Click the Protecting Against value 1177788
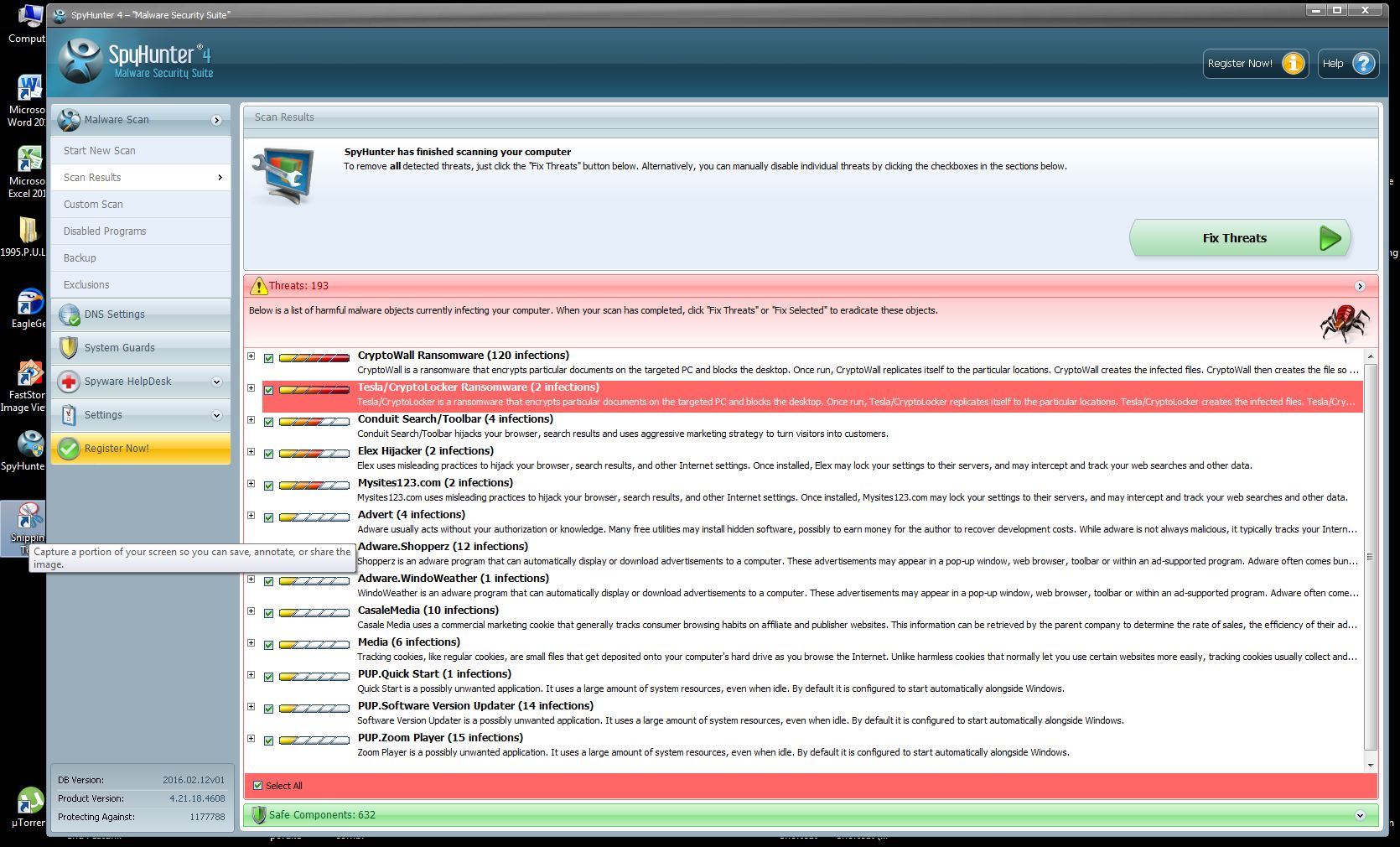The height and width of the screenshot is (847, 1400). coord(208,817)
